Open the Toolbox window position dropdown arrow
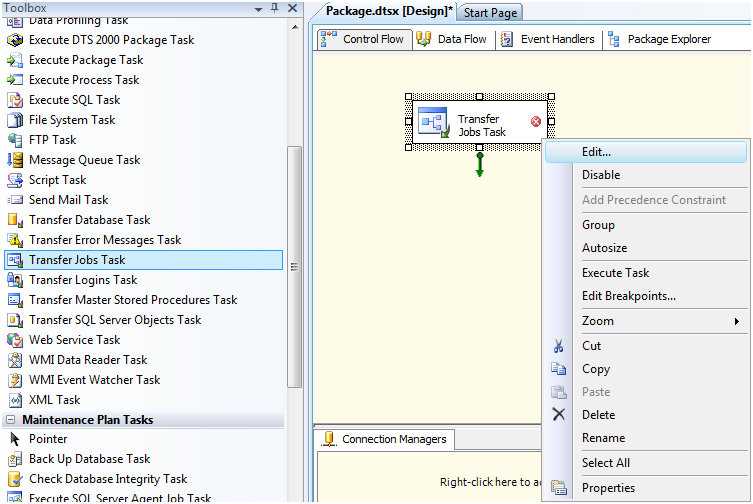Screen dimensions: 753x504 [x=258, y=9]
